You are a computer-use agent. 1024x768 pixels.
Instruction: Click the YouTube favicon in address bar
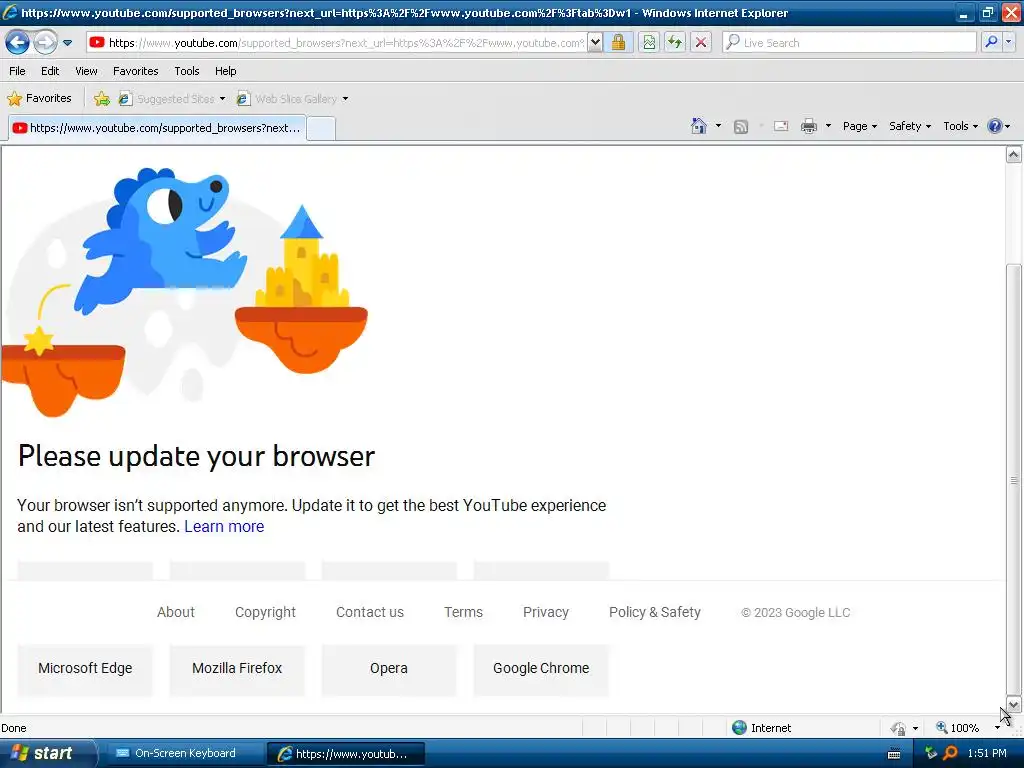click(x=97, y=42)
